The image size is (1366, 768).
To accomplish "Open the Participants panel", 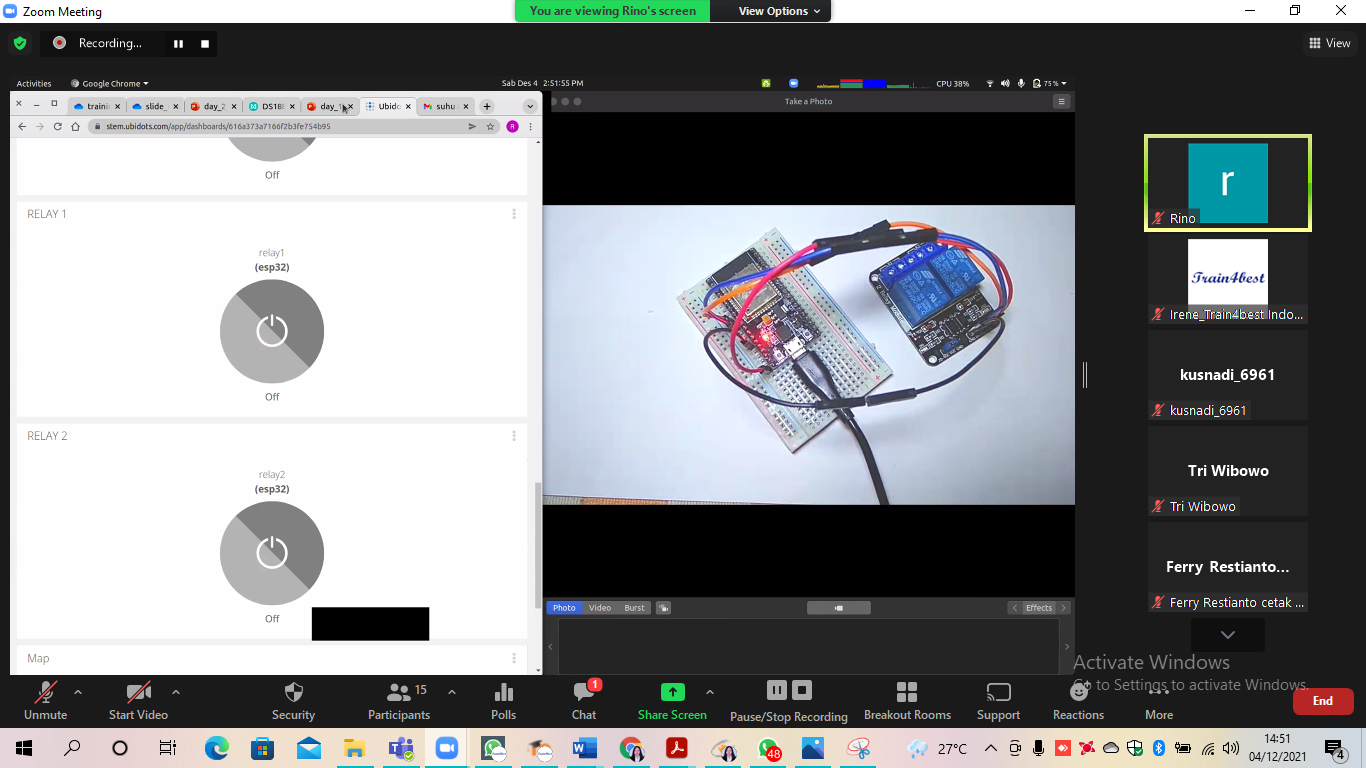I will [x=399, y=693].
